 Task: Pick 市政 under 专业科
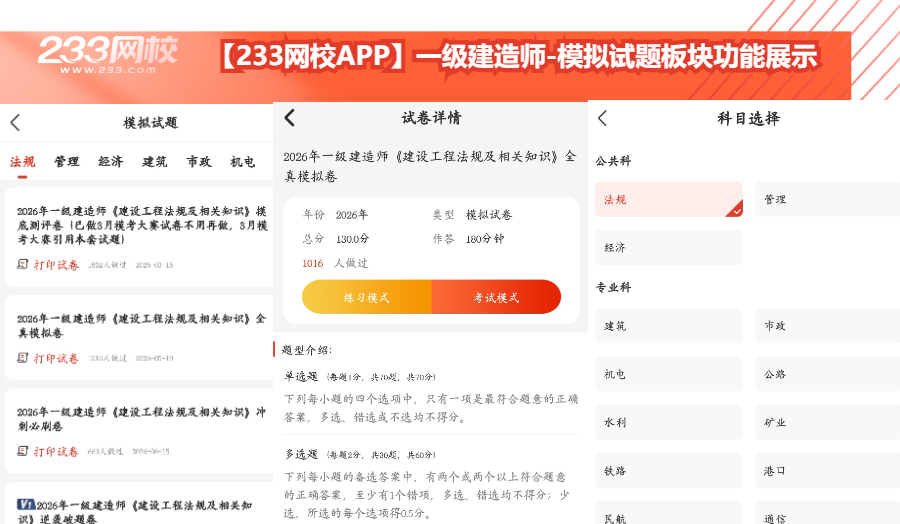tap(827, 325)
